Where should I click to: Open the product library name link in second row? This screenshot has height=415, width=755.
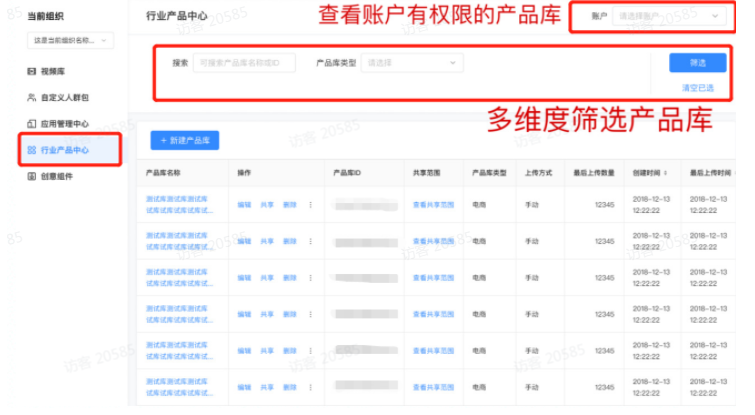[x=179, y=241]
